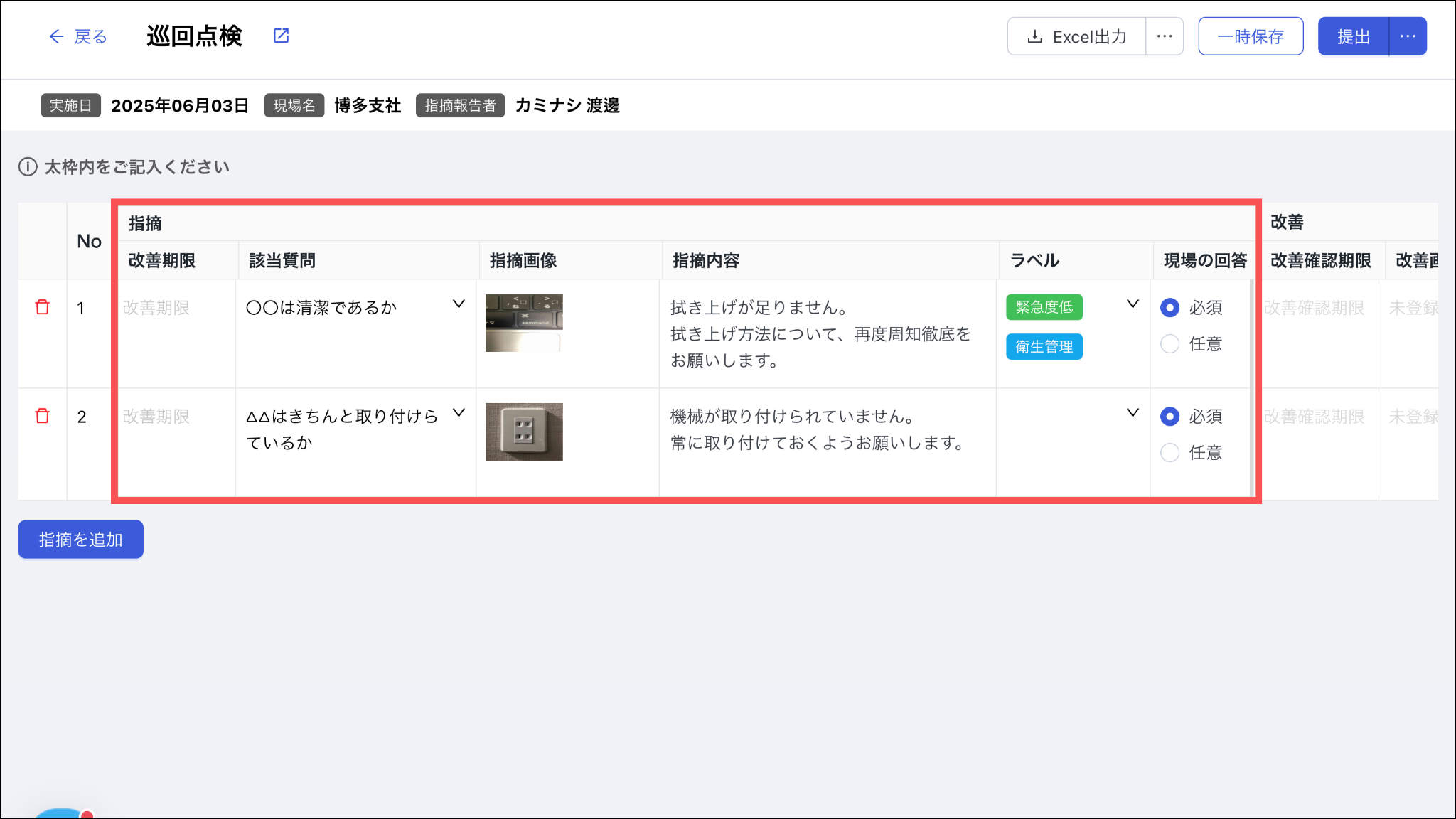
Task: Click the 一時保存 button
Action: pos(1251,36)
